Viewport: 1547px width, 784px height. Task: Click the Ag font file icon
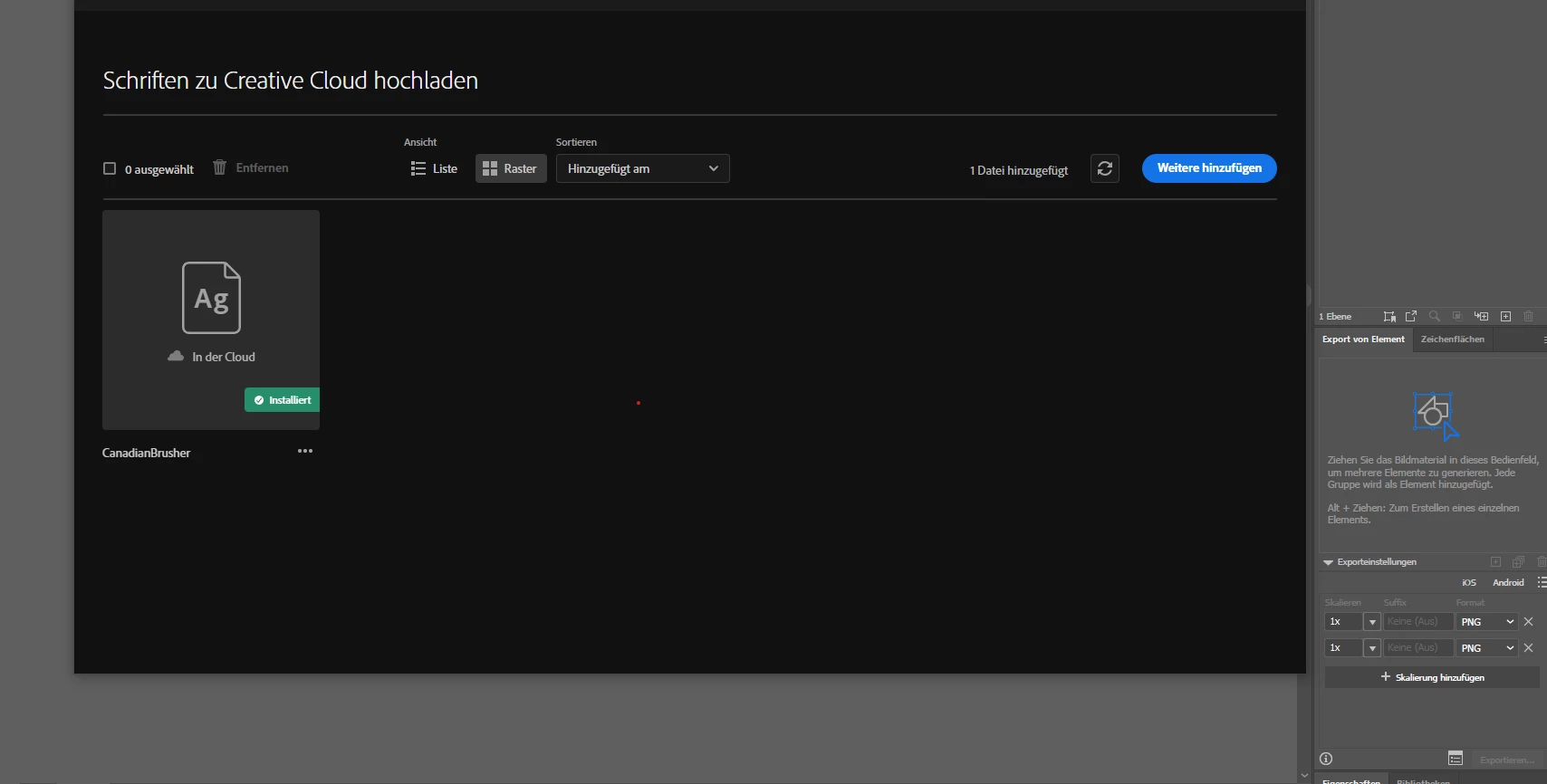[211, 298]
